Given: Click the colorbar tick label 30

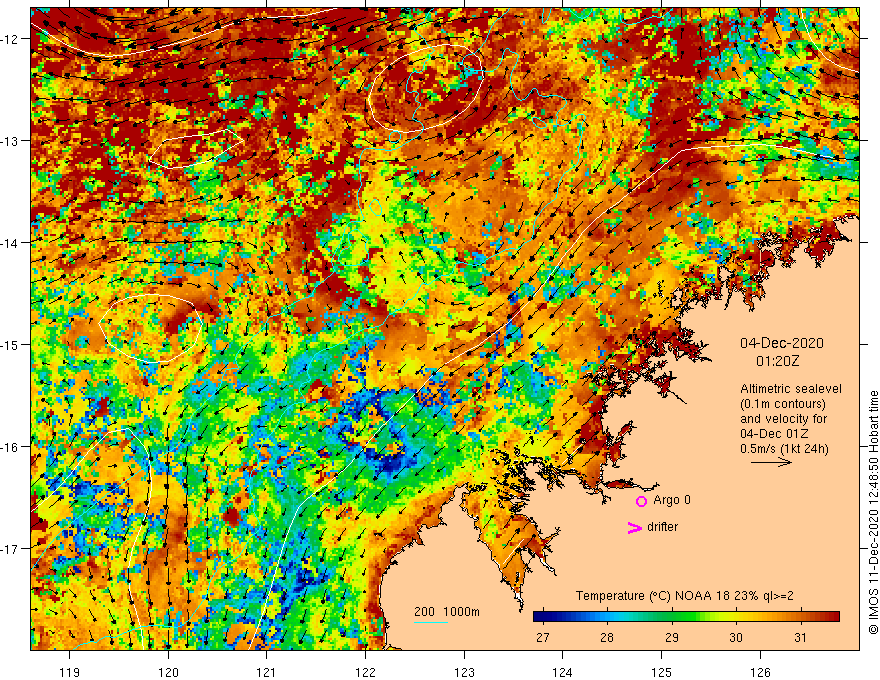Looking at the screenshot, I should [736, 638].
